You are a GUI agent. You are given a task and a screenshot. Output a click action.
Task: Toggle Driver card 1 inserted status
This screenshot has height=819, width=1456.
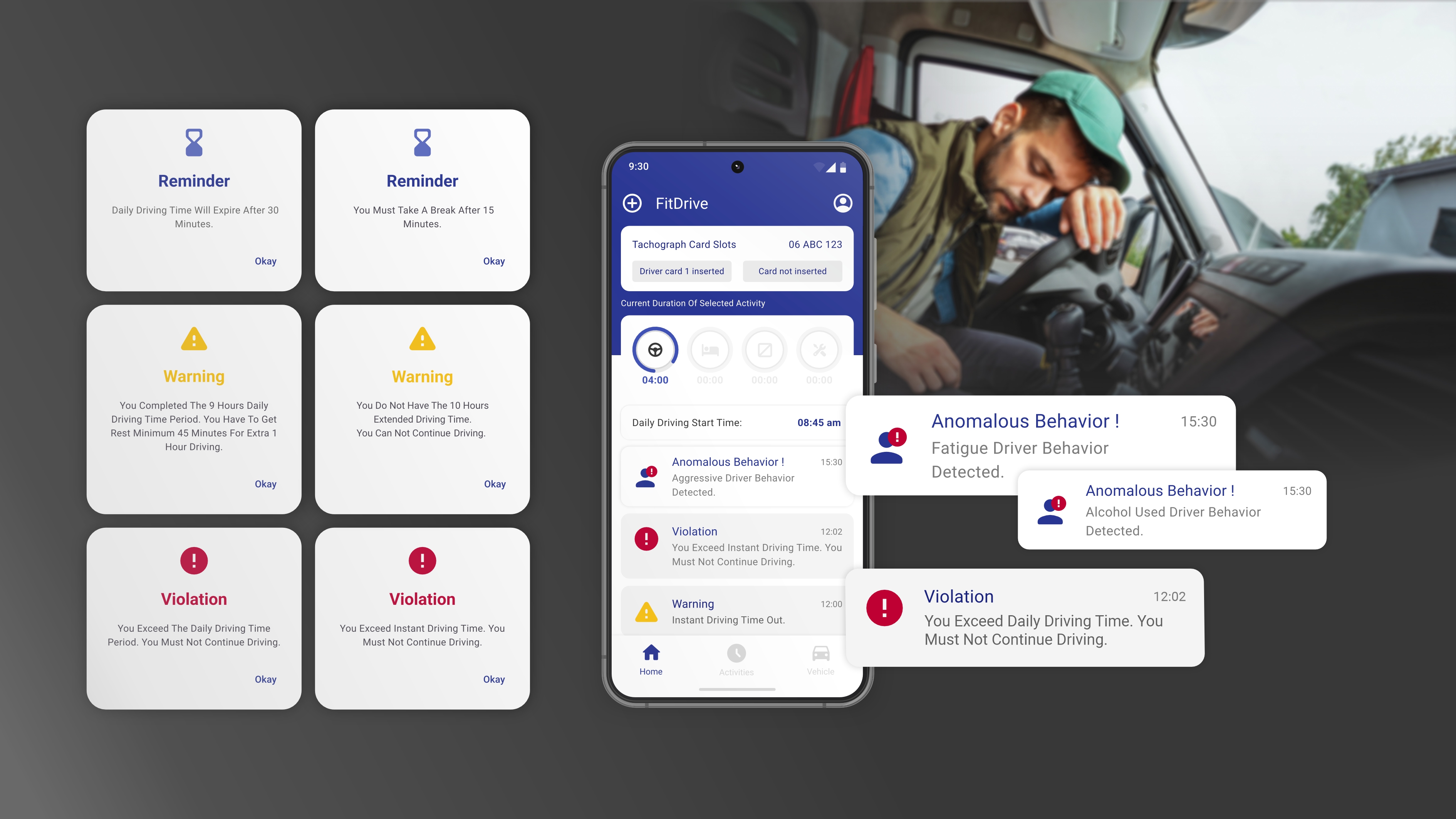(x=682, y=271)
